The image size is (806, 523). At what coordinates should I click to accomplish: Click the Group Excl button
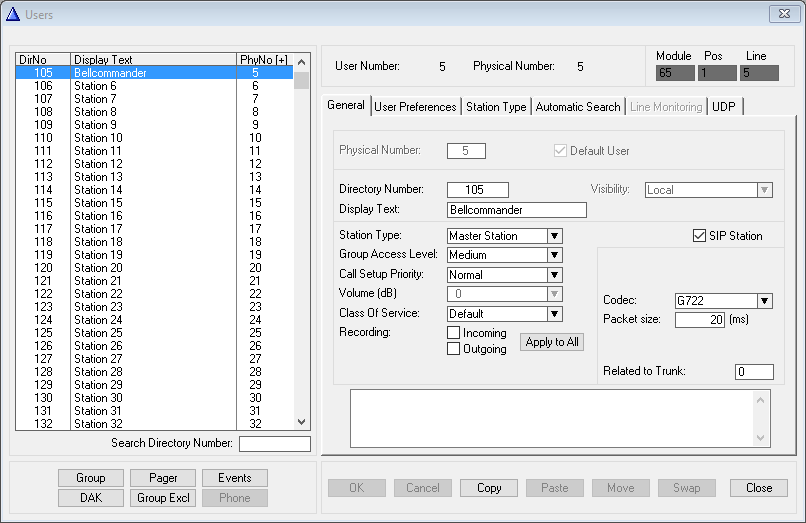pos(166,498)
